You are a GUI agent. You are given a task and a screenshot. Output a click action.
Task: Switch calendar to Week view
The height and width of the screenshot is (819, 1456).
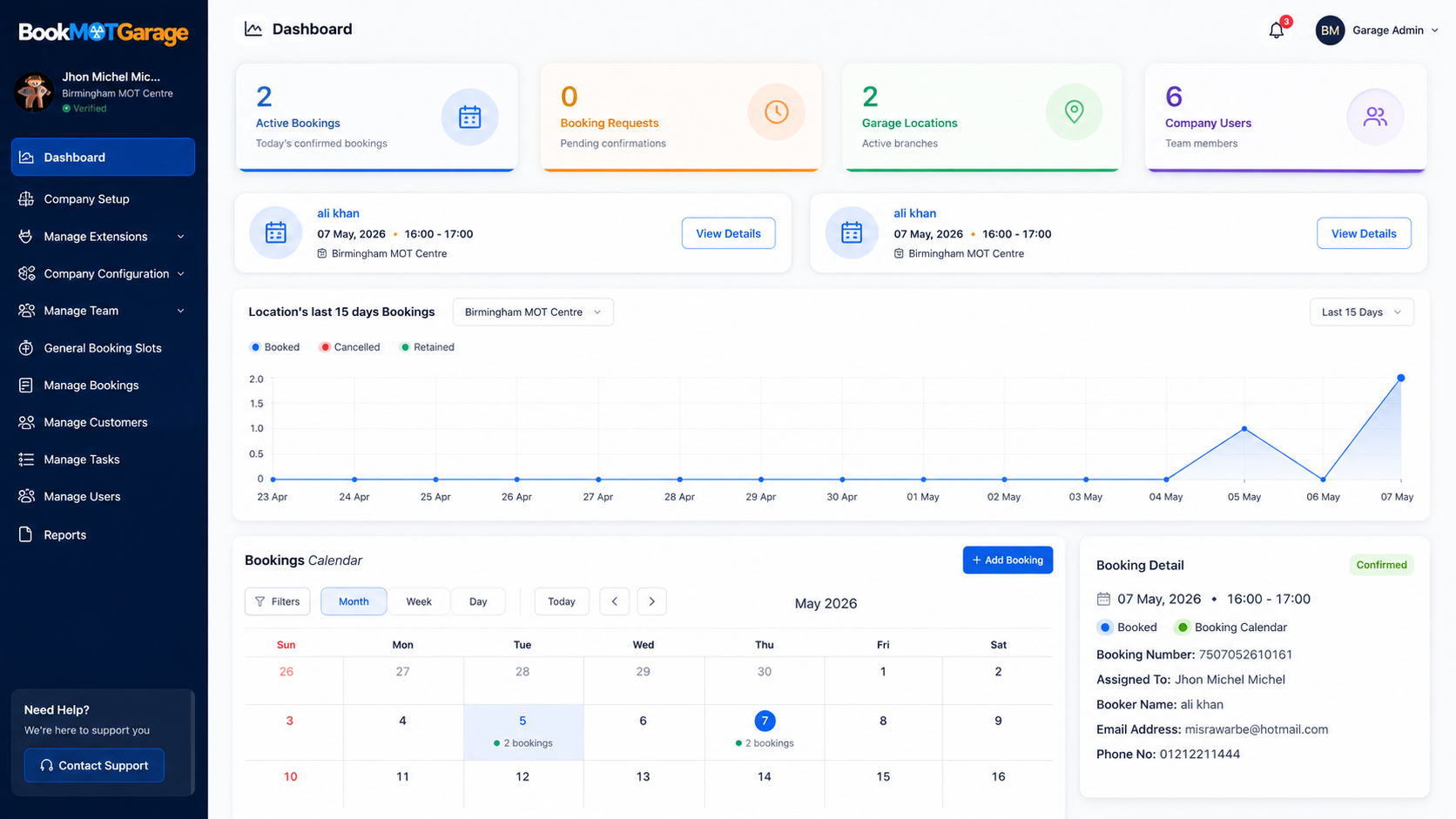click(x=419, y=601)
